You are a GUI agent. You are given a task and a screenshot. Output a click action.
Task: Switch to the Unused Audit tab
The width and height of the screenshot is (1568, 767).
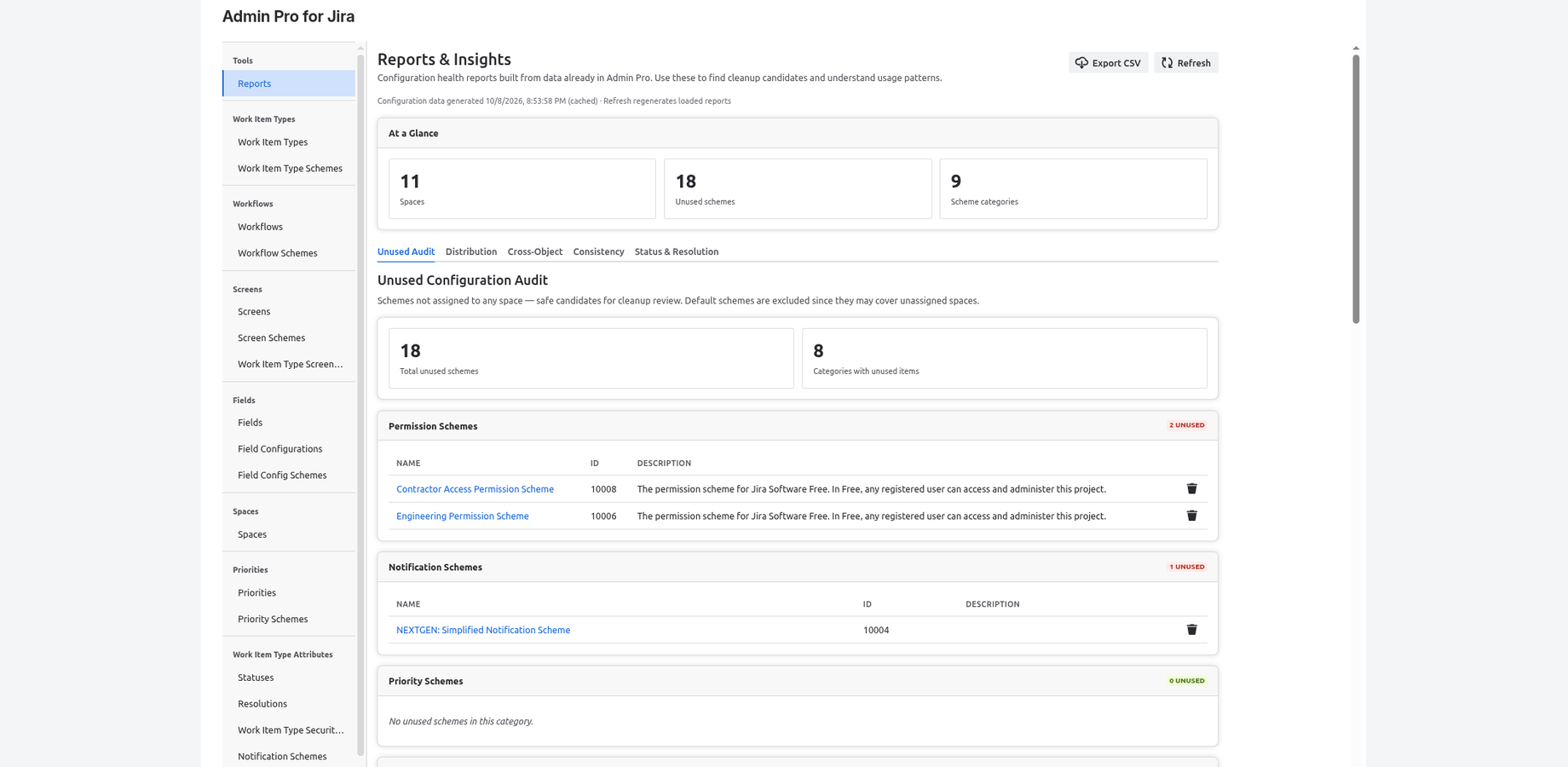[406, 251]
